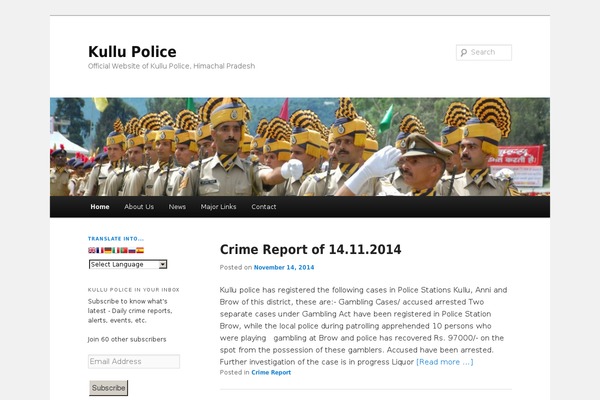This screenshot has width=600, height=400.
Task: Focus the Email Address input field
Action: click(x=134, y=361)
